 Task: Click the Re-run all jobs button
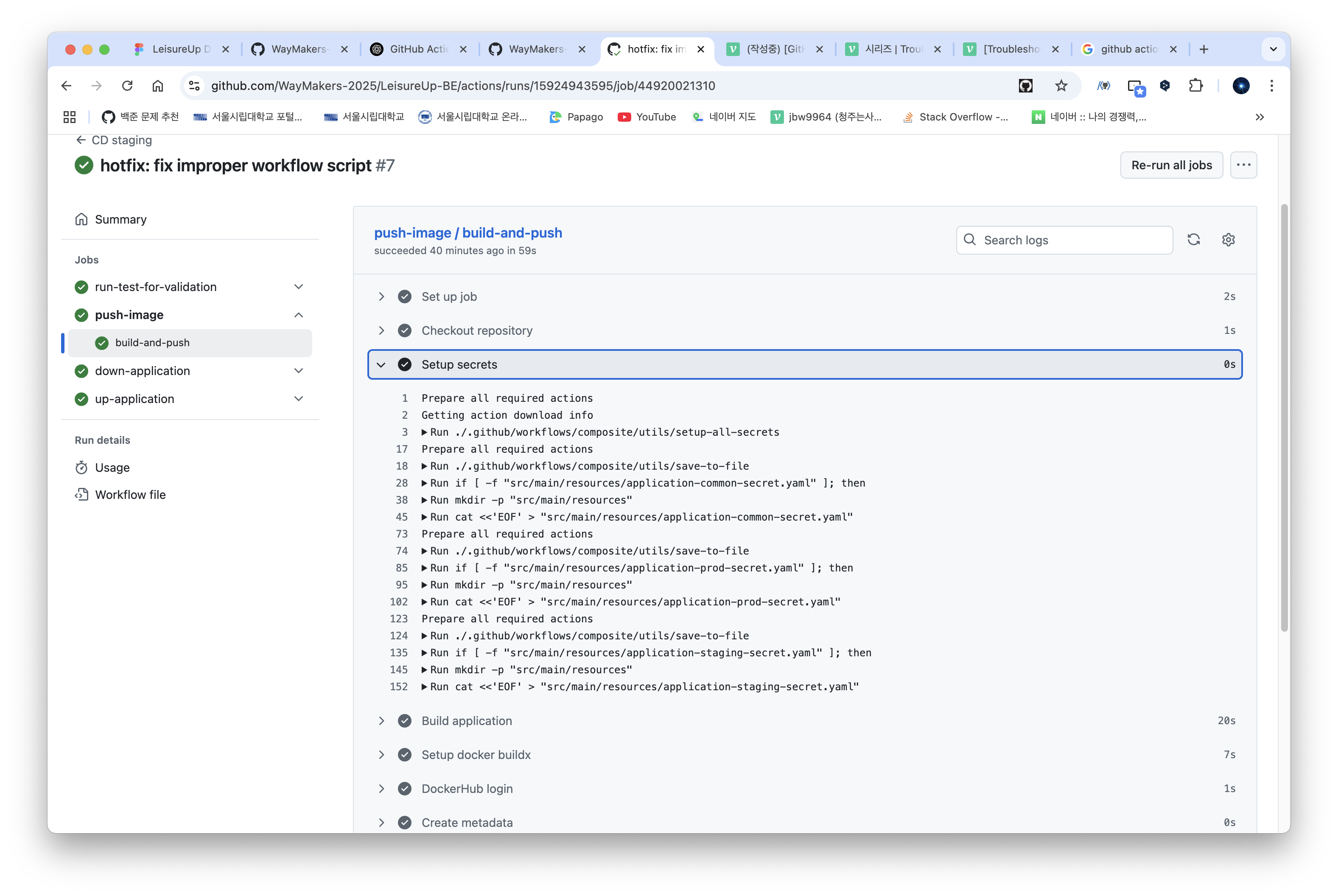click(1171, 165)
